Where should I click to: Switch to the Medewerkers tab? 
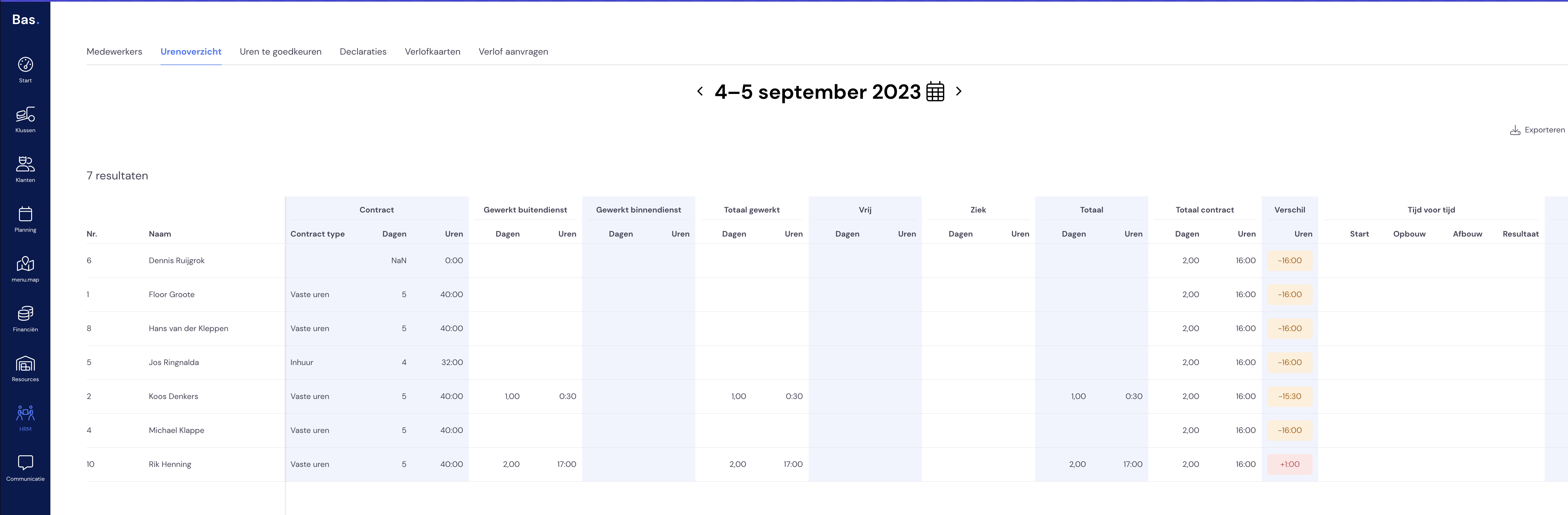click(x=114, y=52)
